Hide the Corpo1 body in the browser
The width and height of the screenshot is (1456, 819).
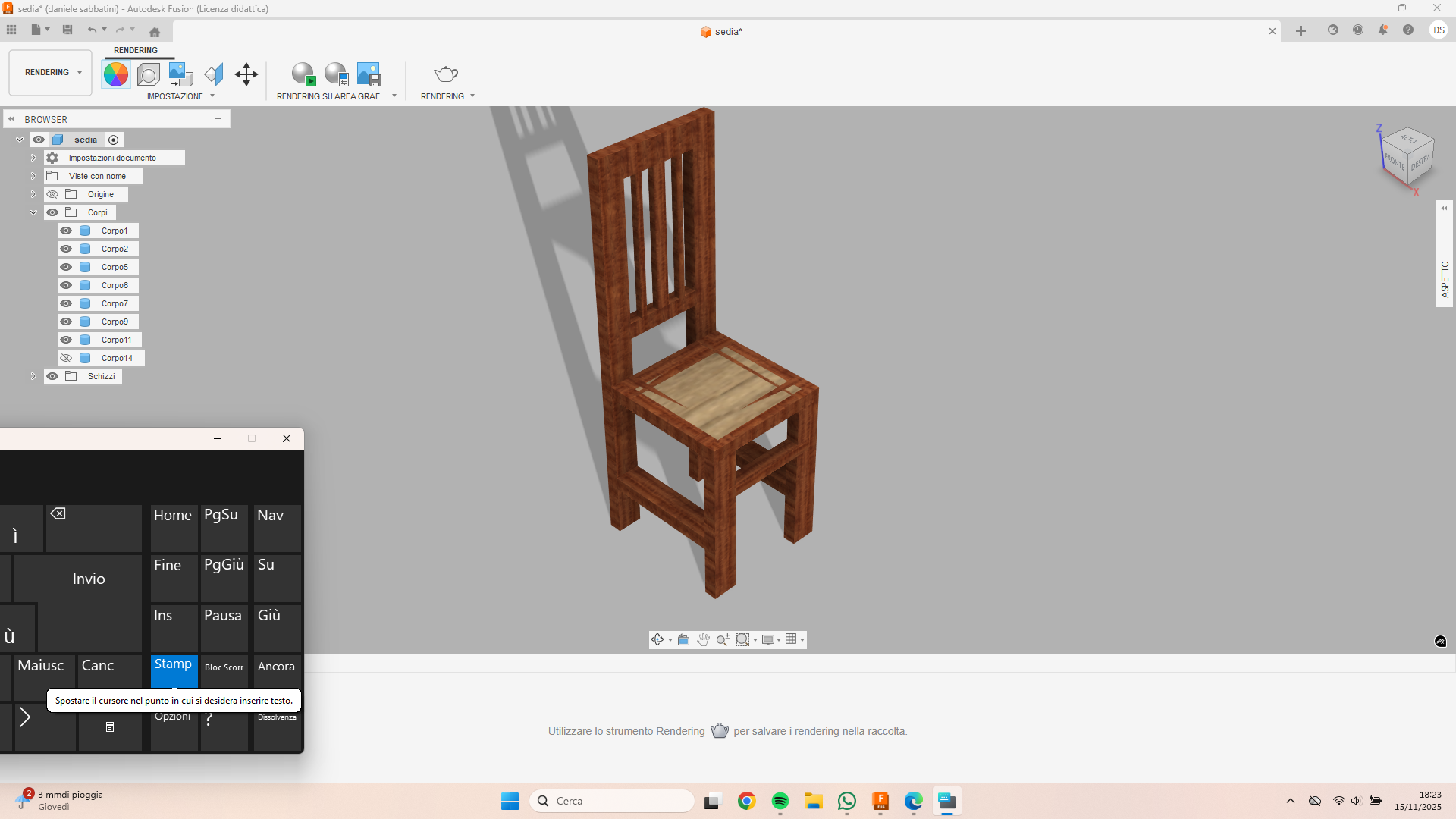(x=66, y=230)
